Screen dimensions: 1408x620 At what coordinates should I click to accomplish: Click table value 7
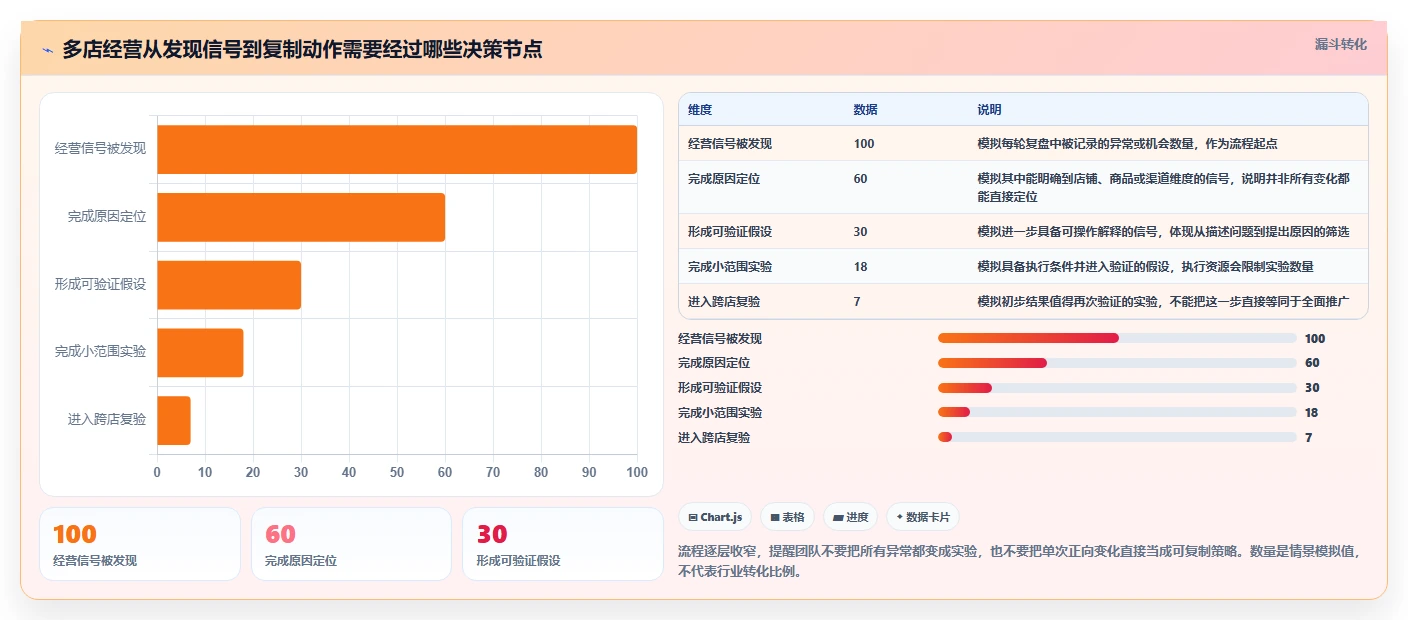857,301
